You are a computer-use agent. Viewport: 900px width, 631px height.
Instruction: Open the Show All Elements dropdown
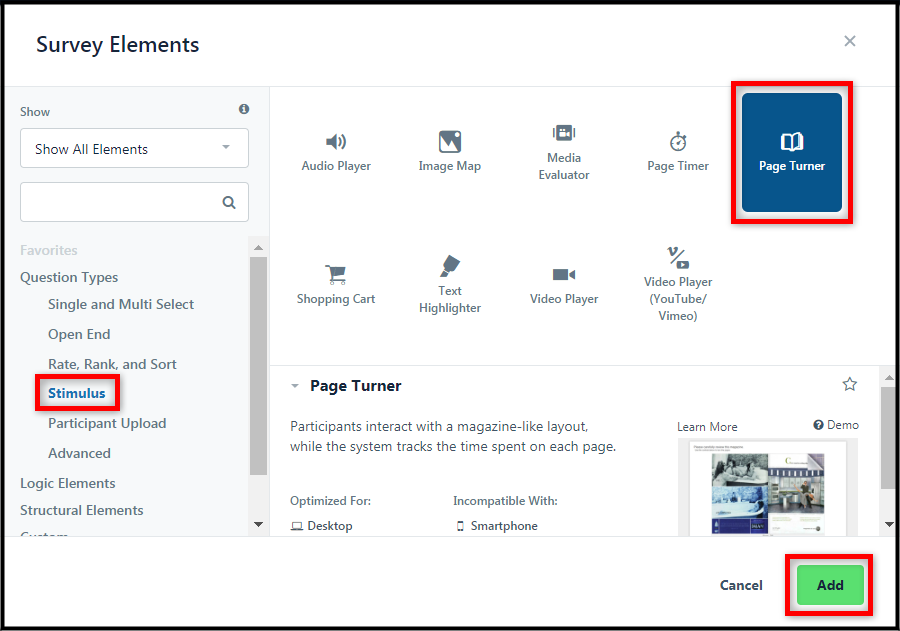pyautogui.click(x=134, y=148)
